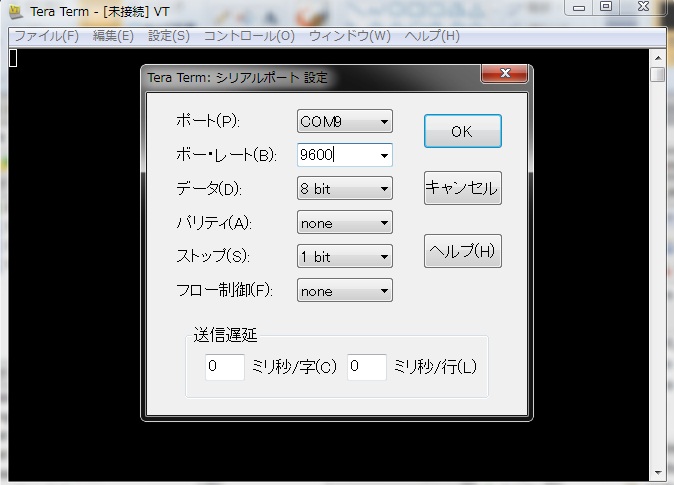Open the ファイル(F) menu

(x=47, y=36)
